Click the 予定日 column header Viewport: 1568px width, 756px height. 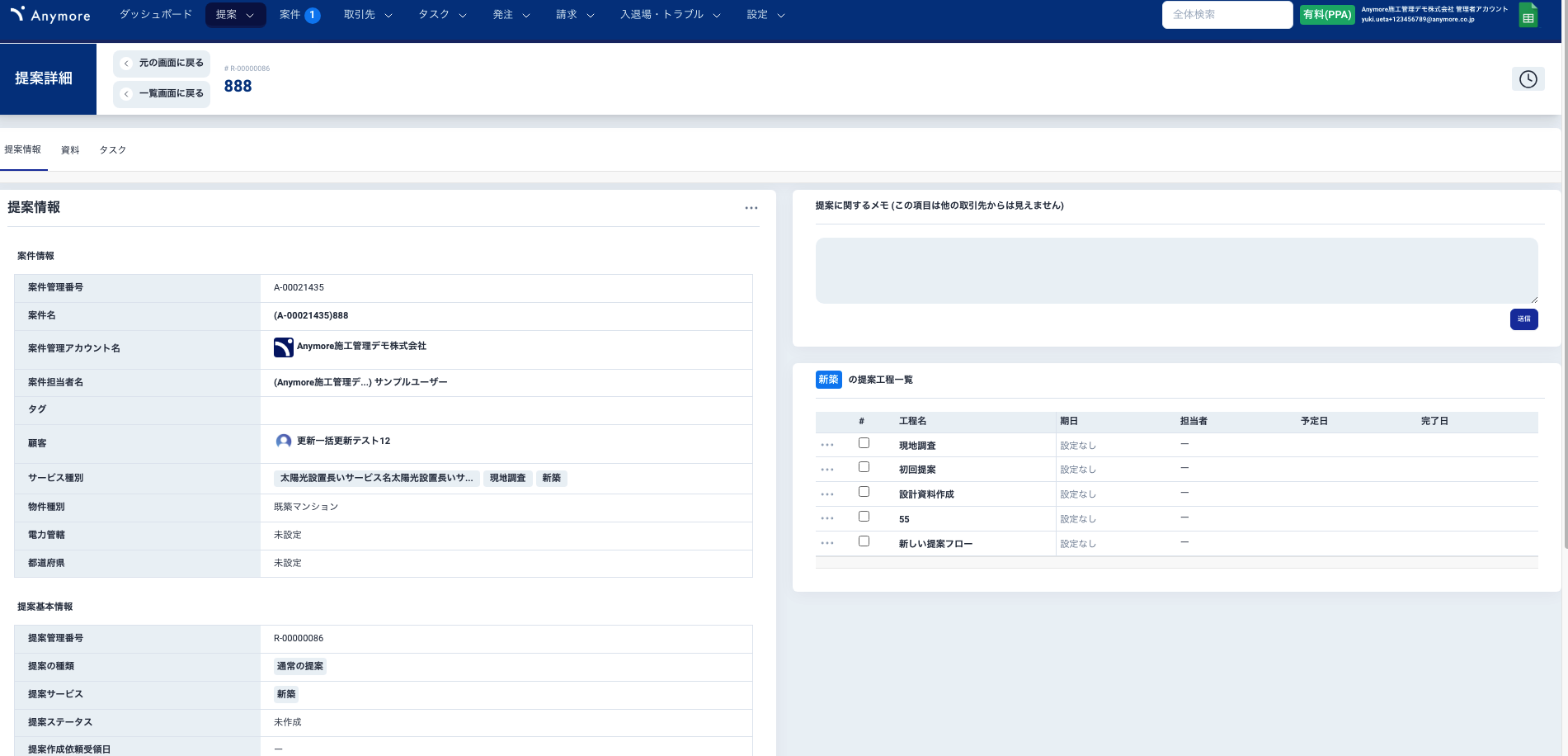[1314, 421]
